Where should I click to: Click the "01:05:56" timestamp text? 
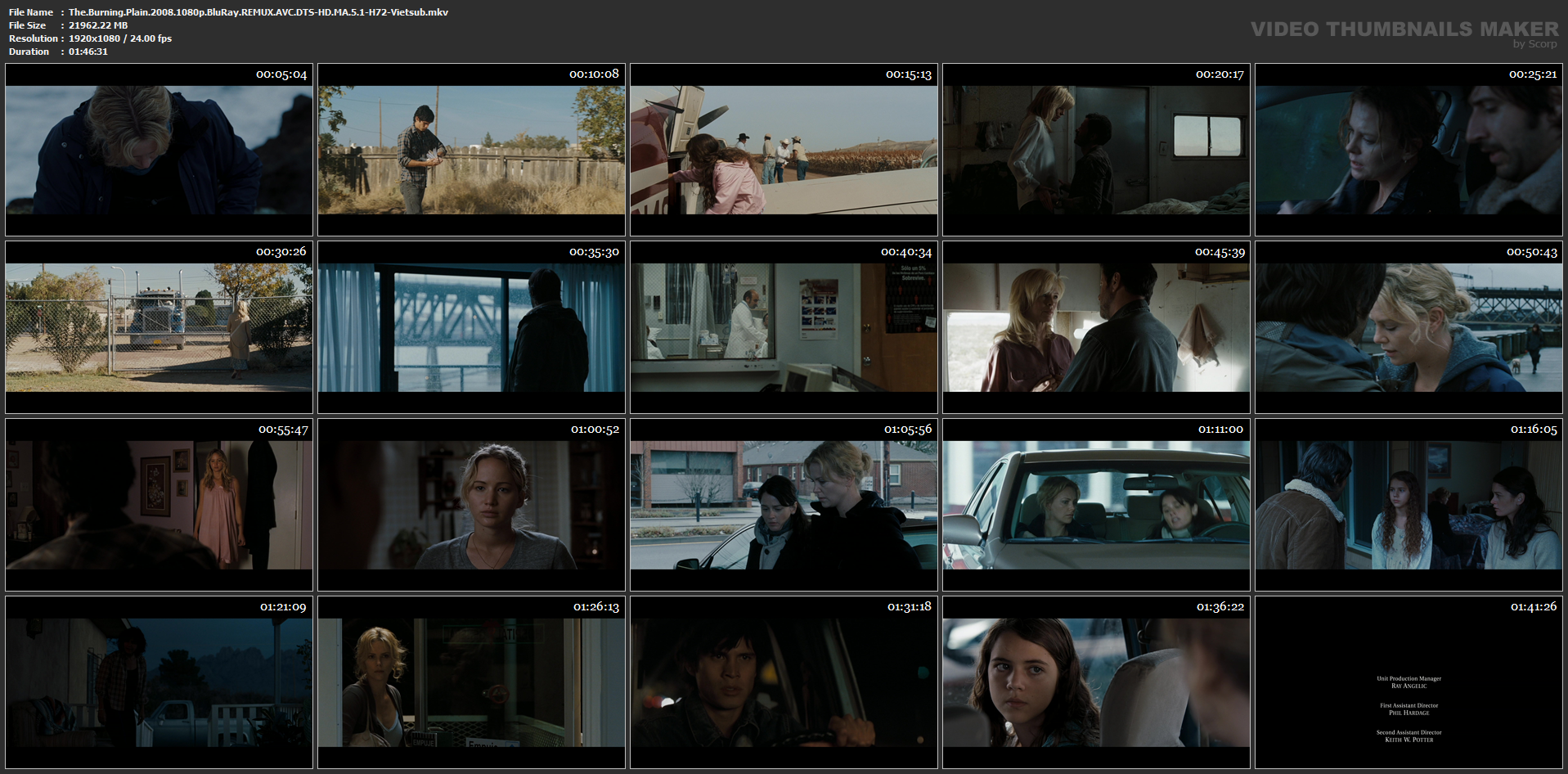pos(908,430)
